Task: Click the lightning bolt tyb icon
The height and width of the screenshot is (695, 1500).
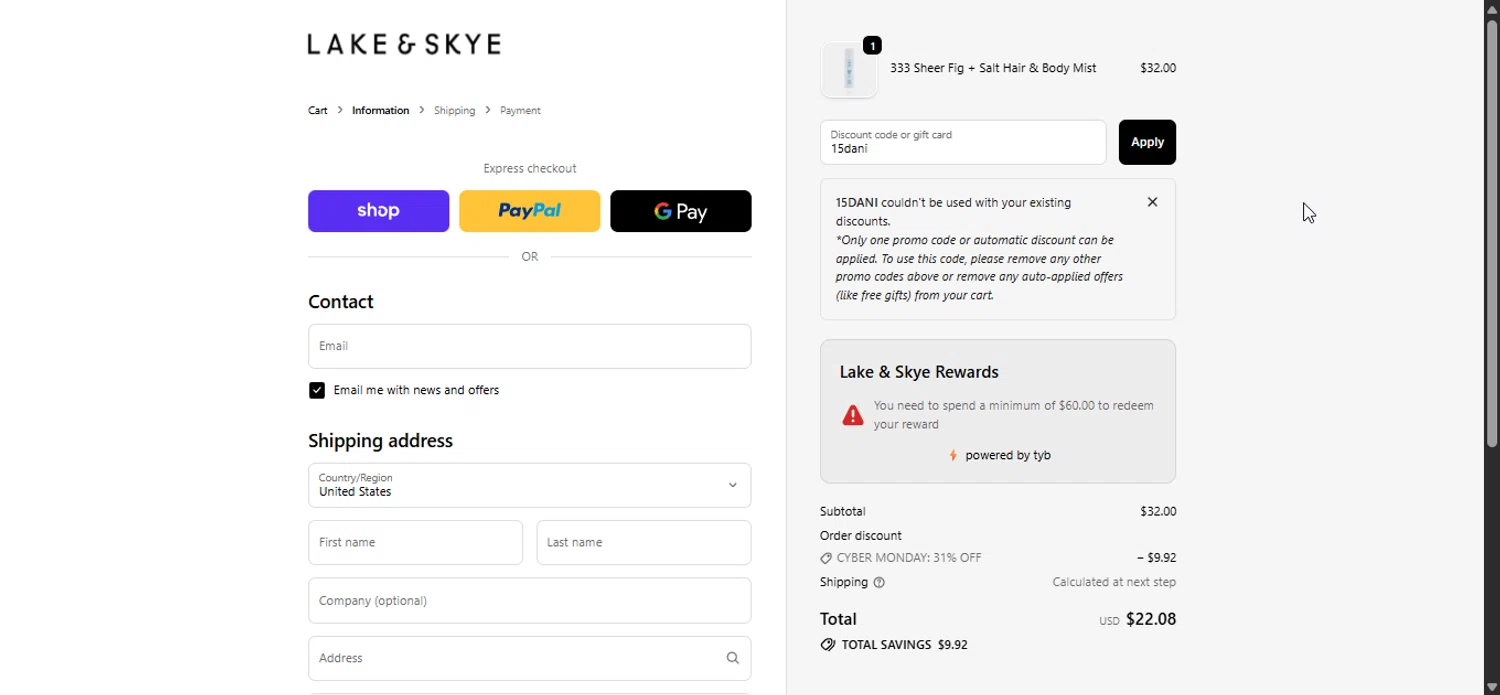Action: [x=953, y=455]
